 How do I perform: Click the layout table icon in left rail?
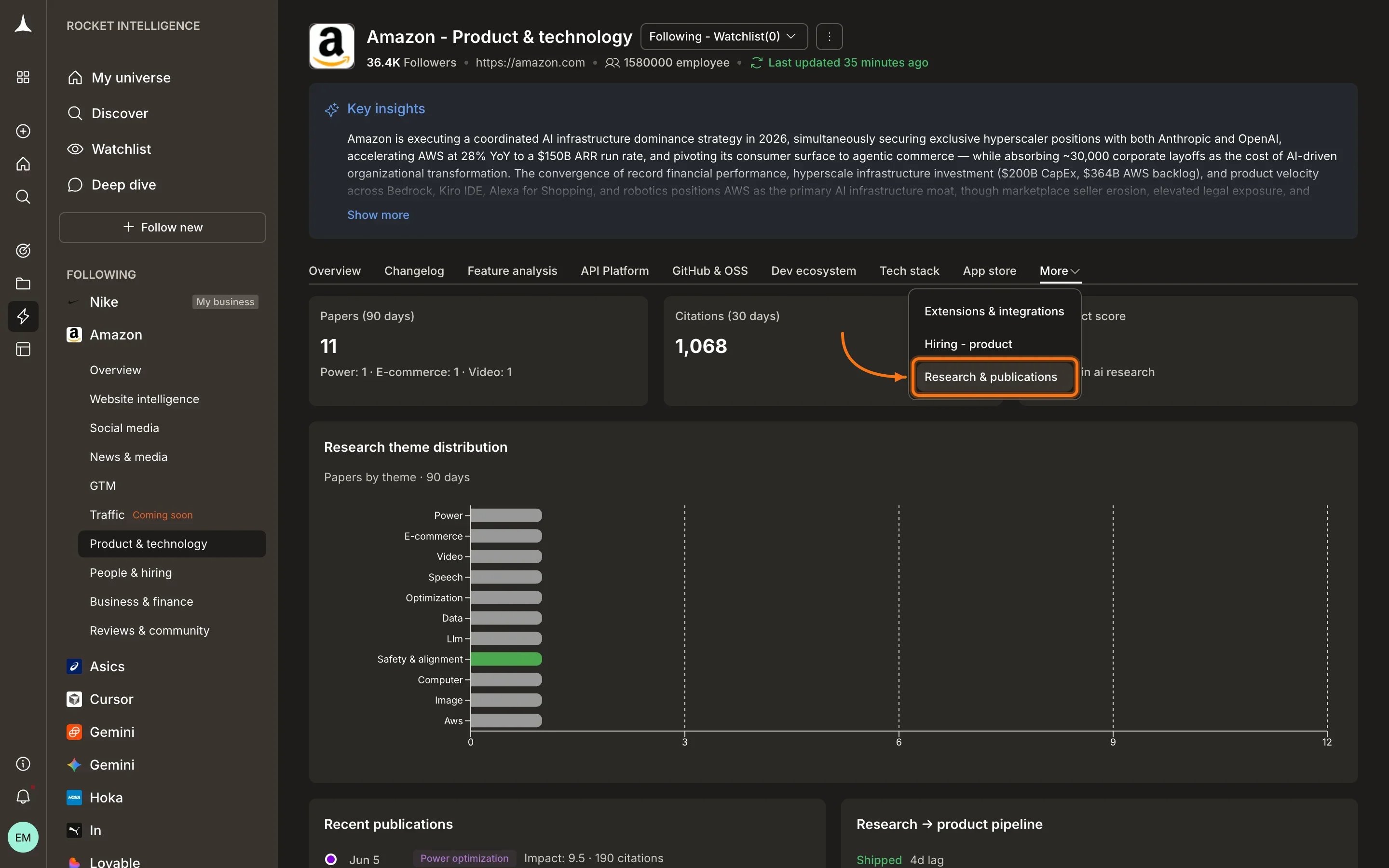tap(23, 349)
